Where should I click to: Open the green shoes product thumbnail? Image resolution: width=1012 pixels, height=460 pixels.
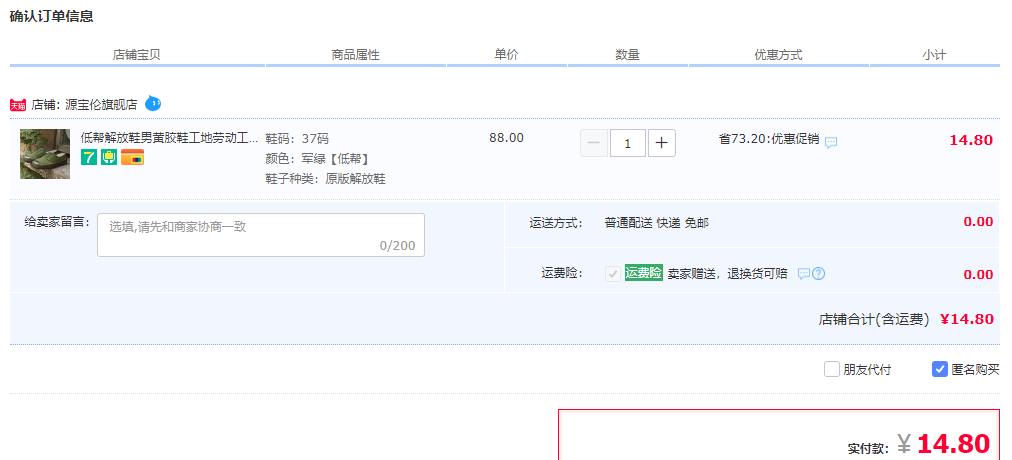pyautogui.click(x=45, y=154)
